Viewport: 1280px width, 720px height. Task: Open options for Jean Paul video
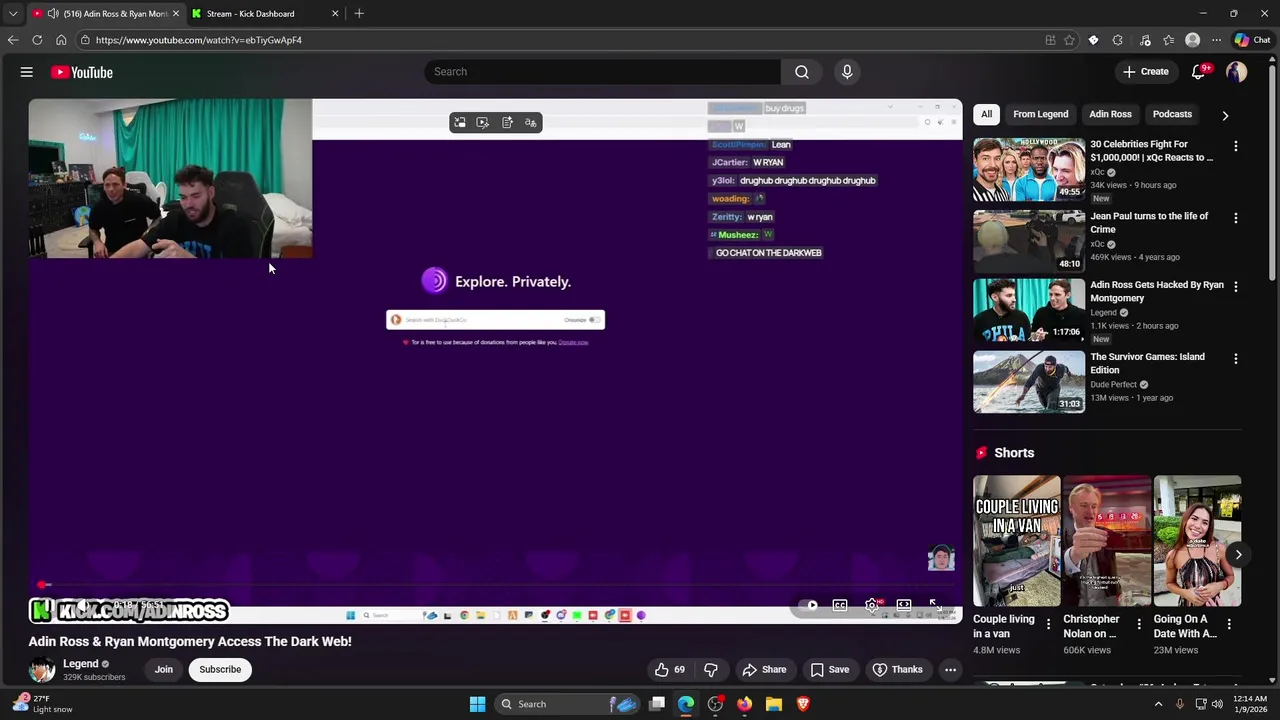click(1235, 218)
